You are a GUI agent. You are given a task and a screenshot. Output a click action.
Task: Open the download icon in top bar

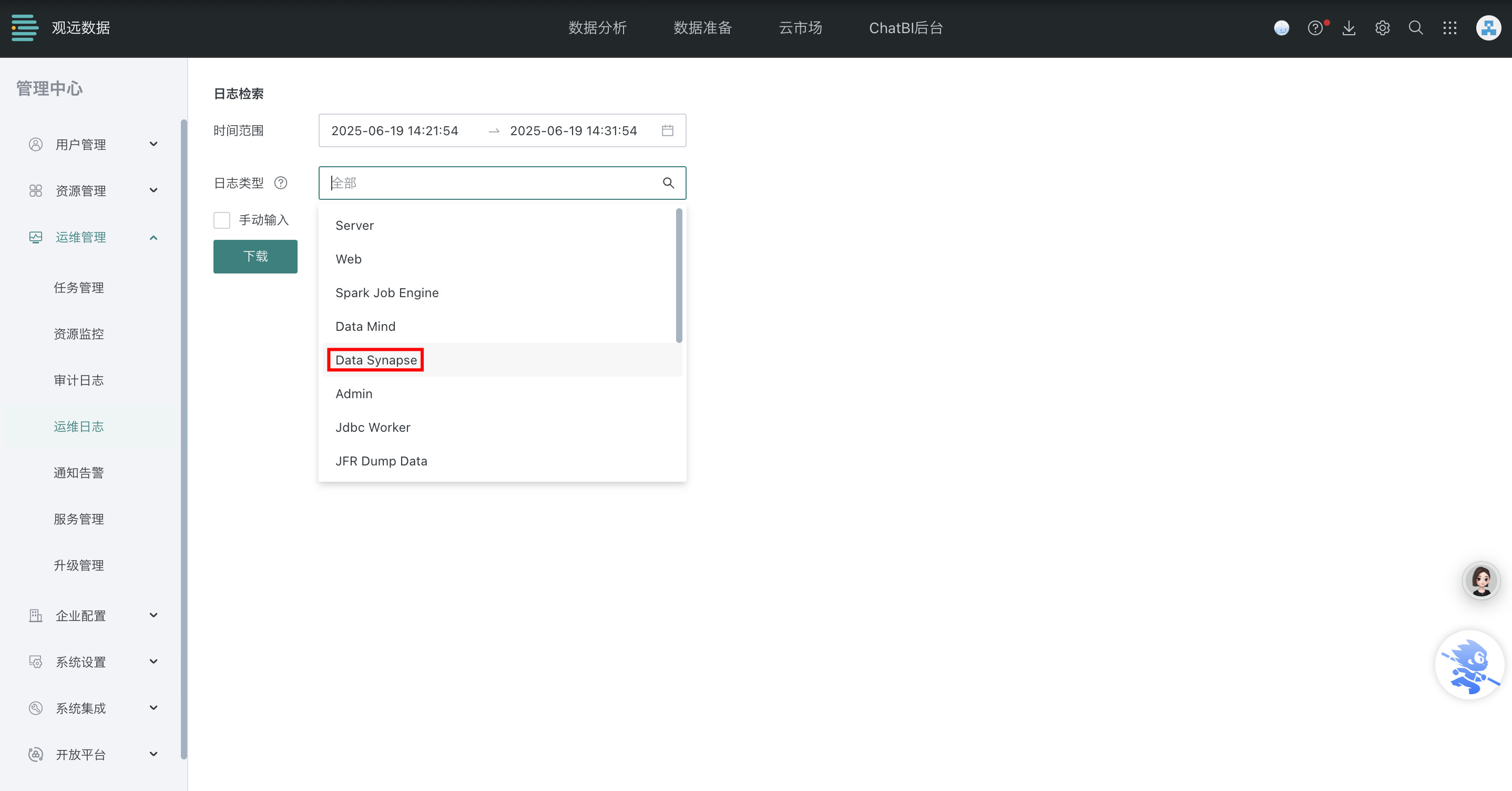(1349, 27)
